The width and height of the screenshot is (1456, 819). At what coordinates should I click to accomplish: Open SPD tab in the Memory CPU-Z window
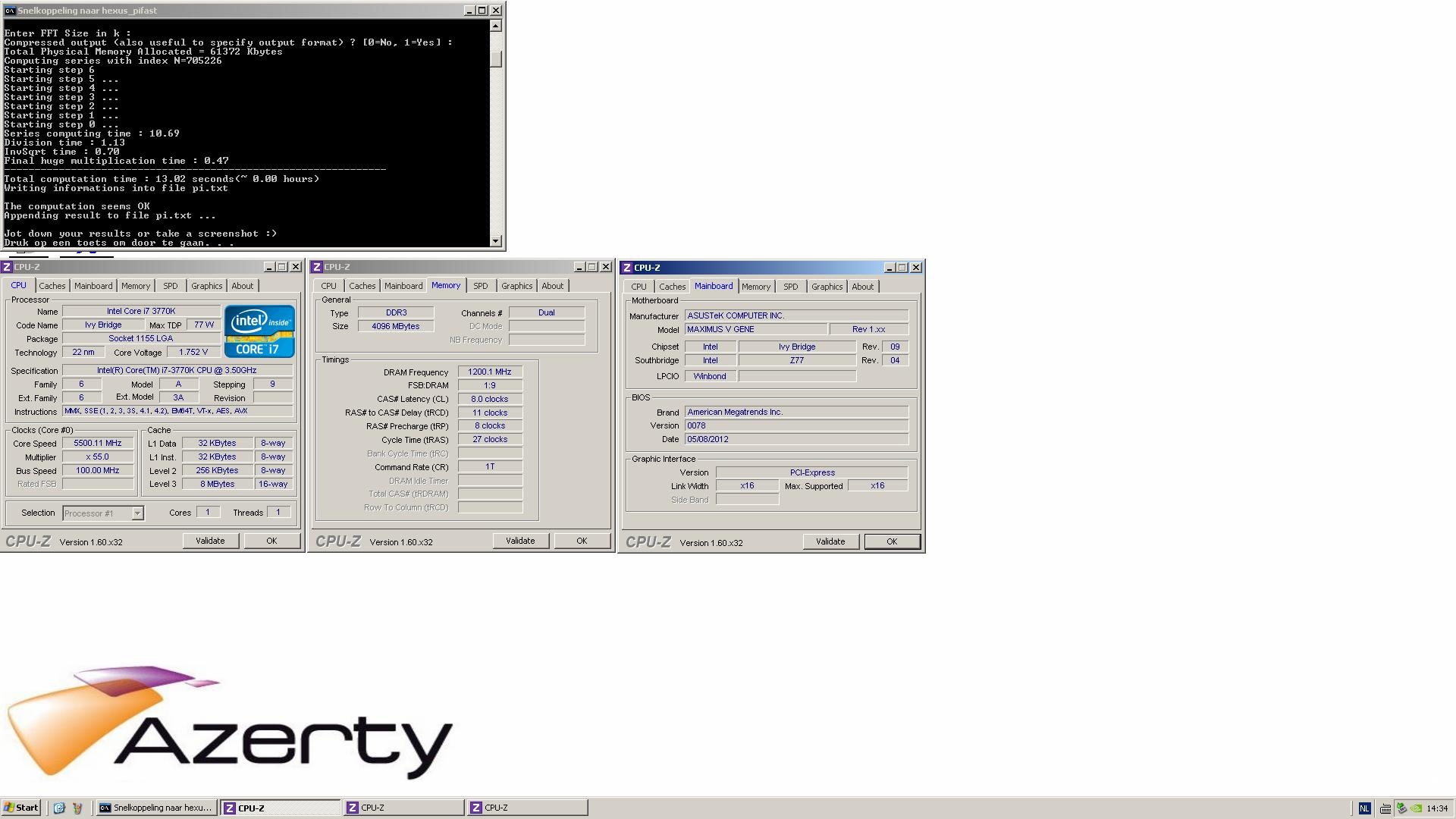(x=480, y=286)
